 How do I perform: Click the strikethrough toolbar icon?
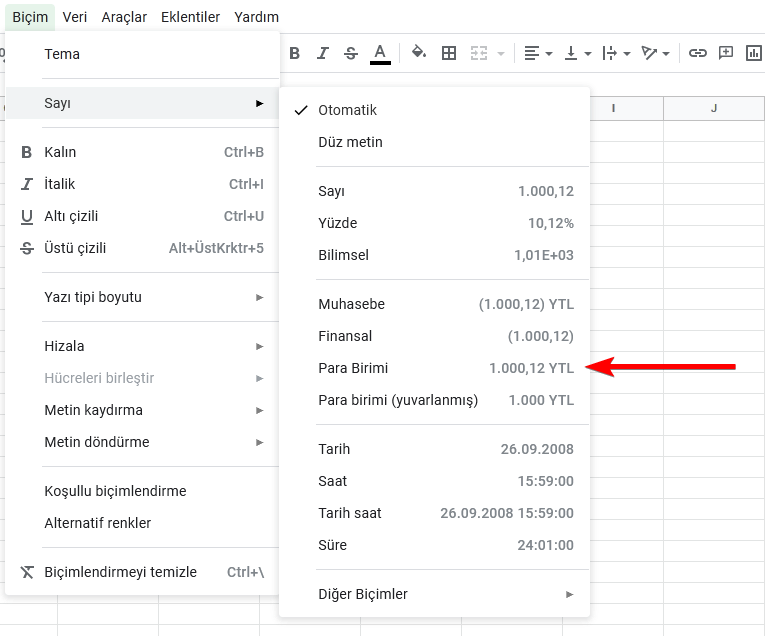click(x=350, y=53)
